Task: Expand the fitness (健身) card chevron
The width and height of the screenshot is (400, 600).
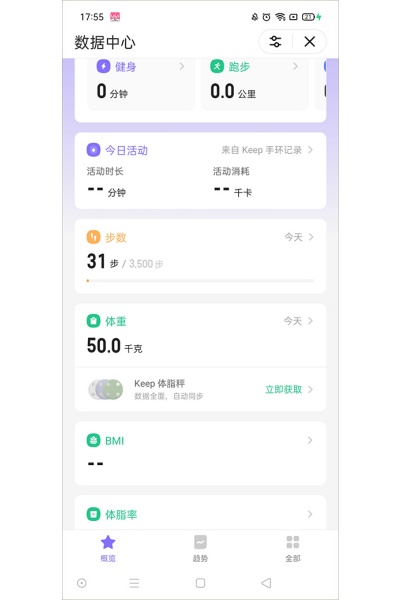Action: point(182,67)
